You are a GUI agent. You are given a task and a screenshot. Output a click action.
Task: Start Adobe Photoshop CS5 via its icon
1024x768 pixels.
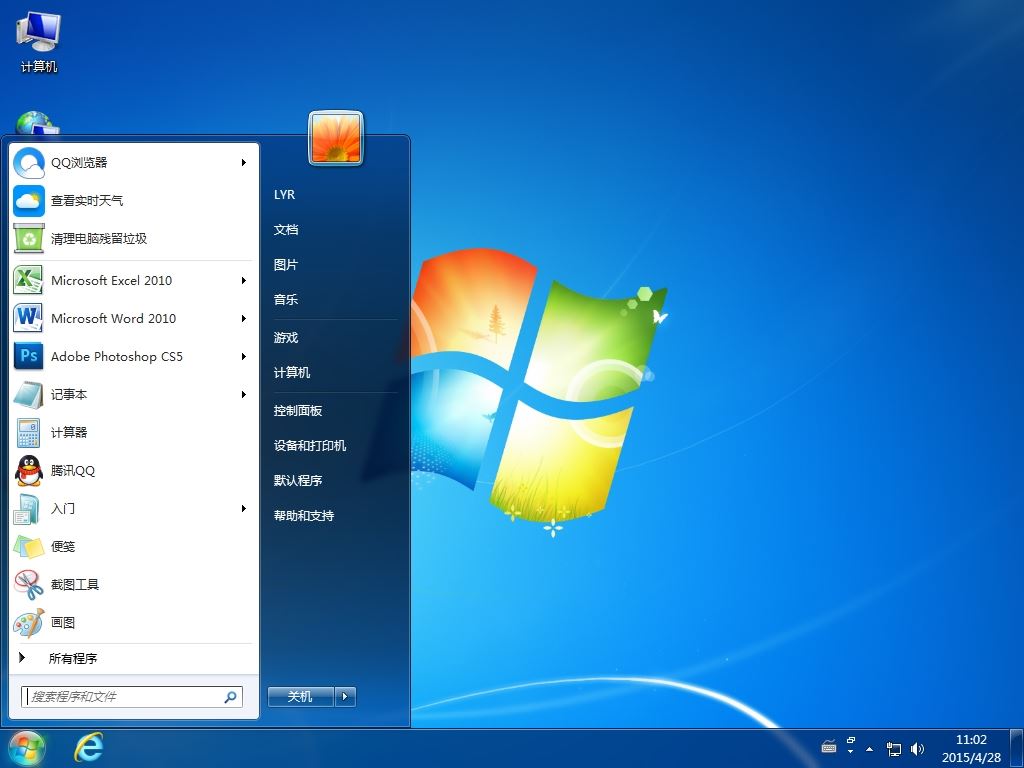[x=29, y=356]
